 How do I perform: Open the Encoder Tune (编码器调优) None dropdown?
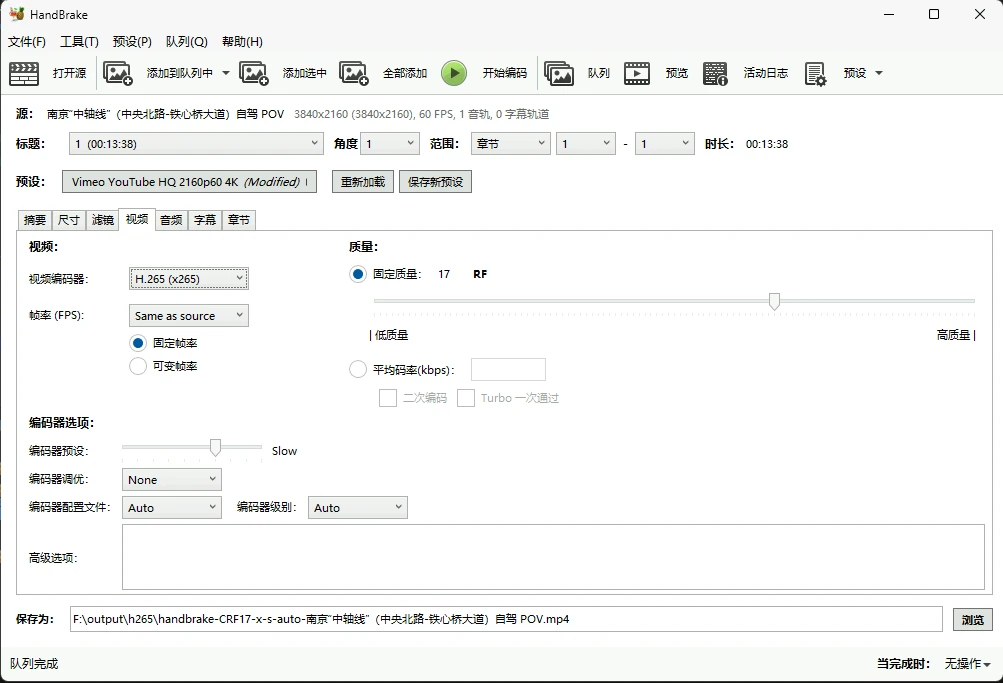[171, 480]
